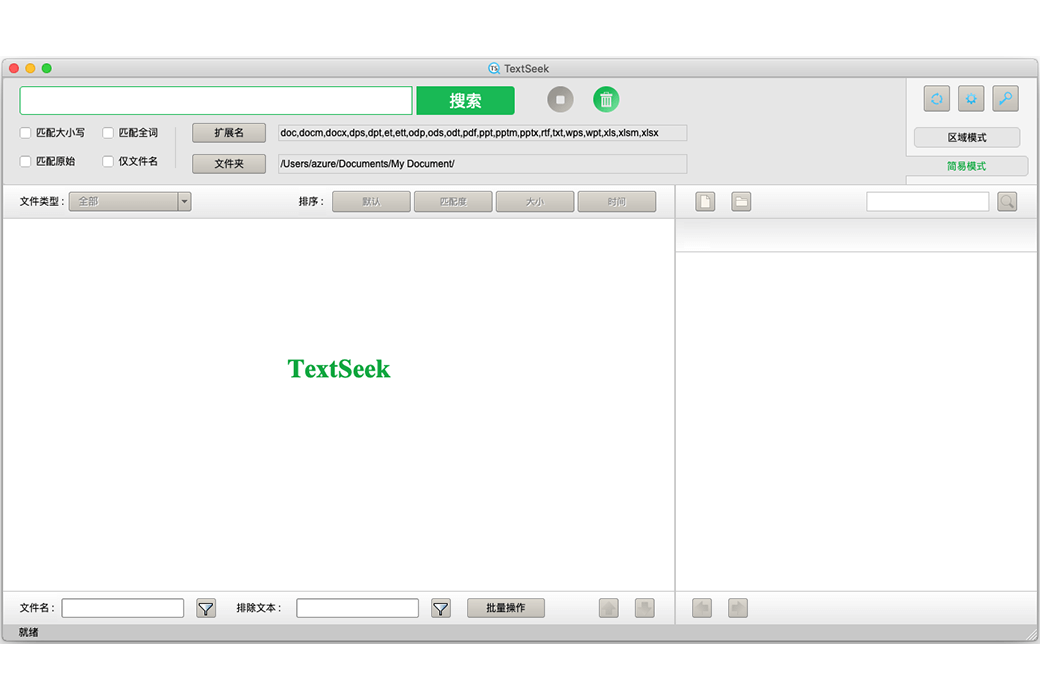Click the blue magnifier icon at top right
1040x700 pixels.
tap(1006, 99)
